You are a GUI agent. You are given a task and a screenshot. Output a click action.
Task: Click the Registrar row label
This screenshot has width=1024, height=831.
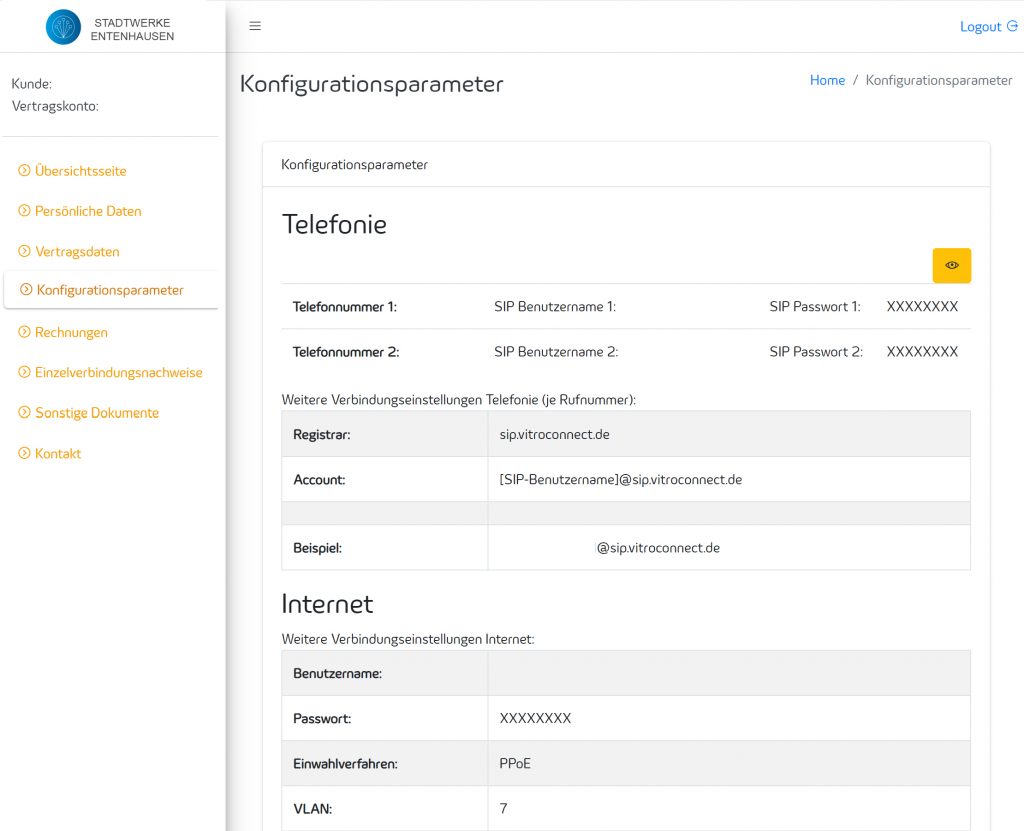[x=322, y=434]
